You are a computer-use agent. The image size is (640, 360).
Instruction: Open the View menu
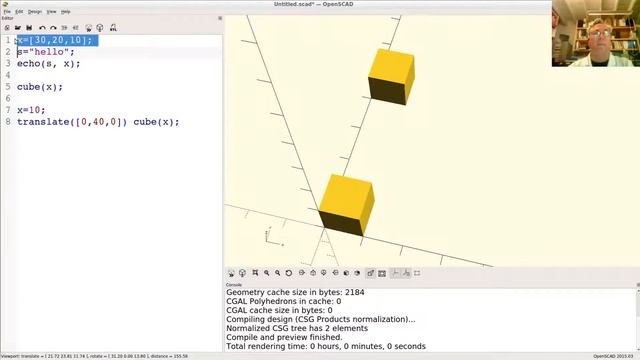click(51, 12)
